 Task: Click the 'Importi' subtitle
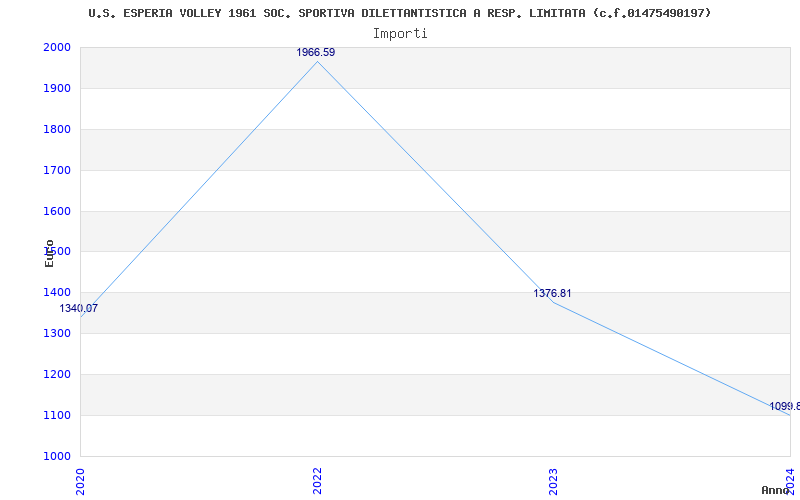pyautogui.click(x=400, y=34)
